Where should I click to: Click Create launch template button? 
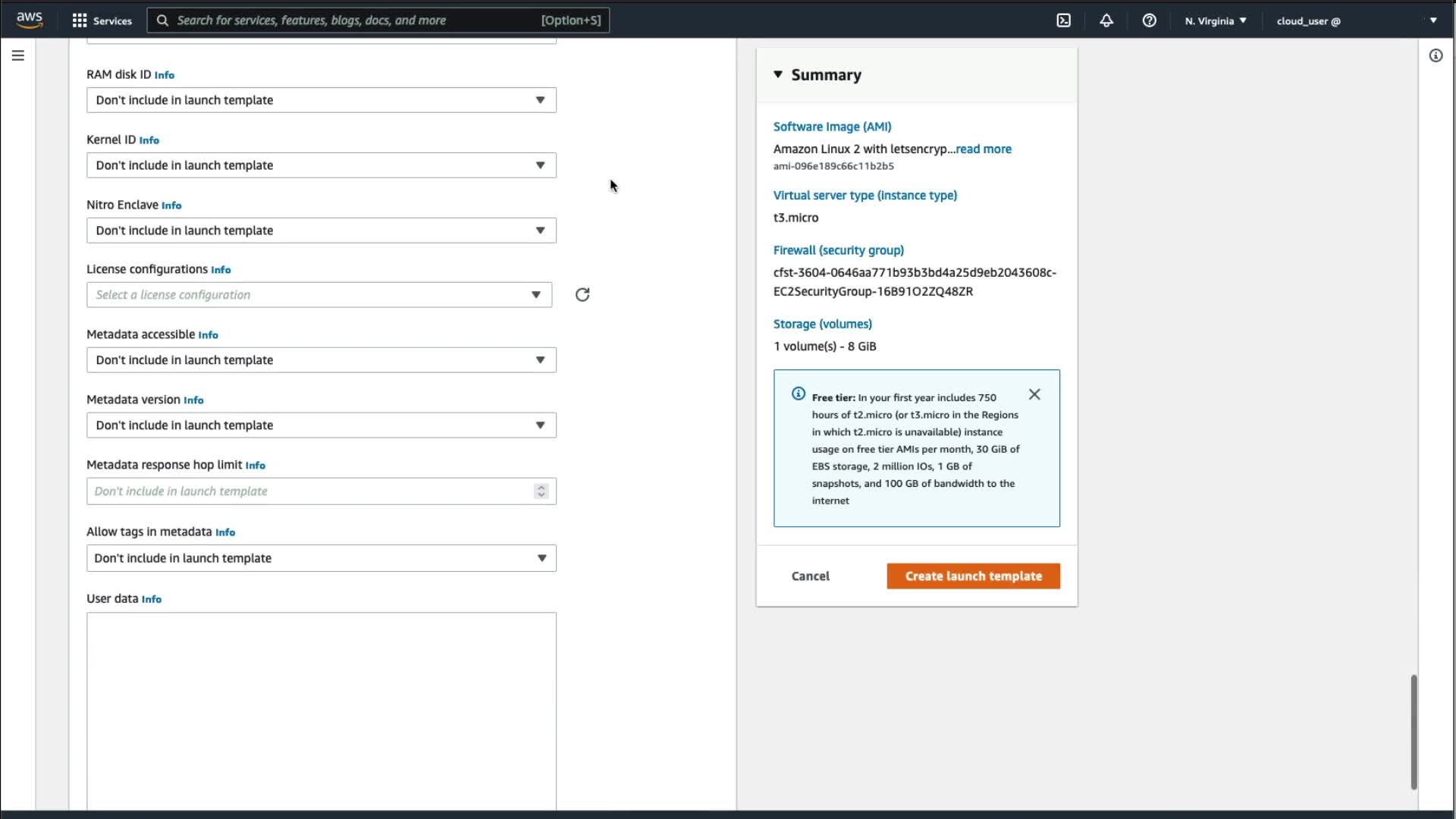[x=973, y=576]
